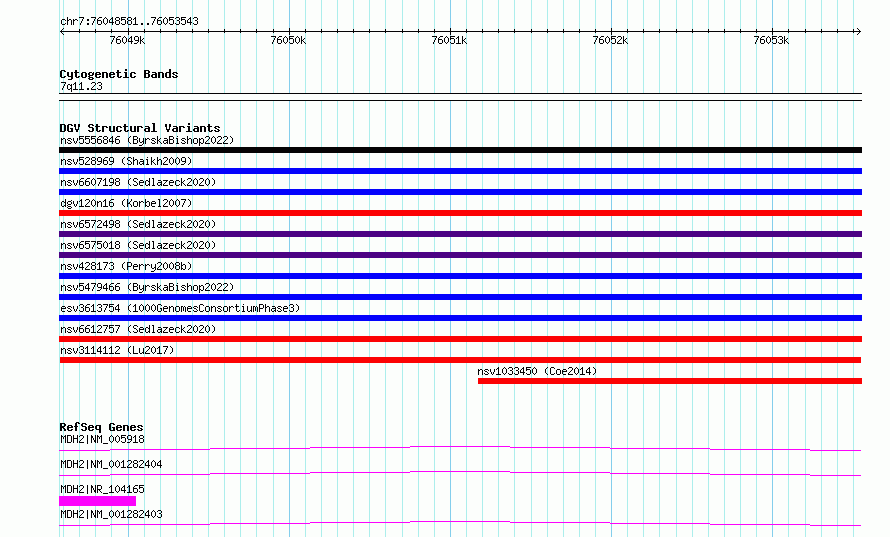Click the nsv428173 Perry2008b blue bar
Viewport: 890px width, 537px height.
[460, 276]
